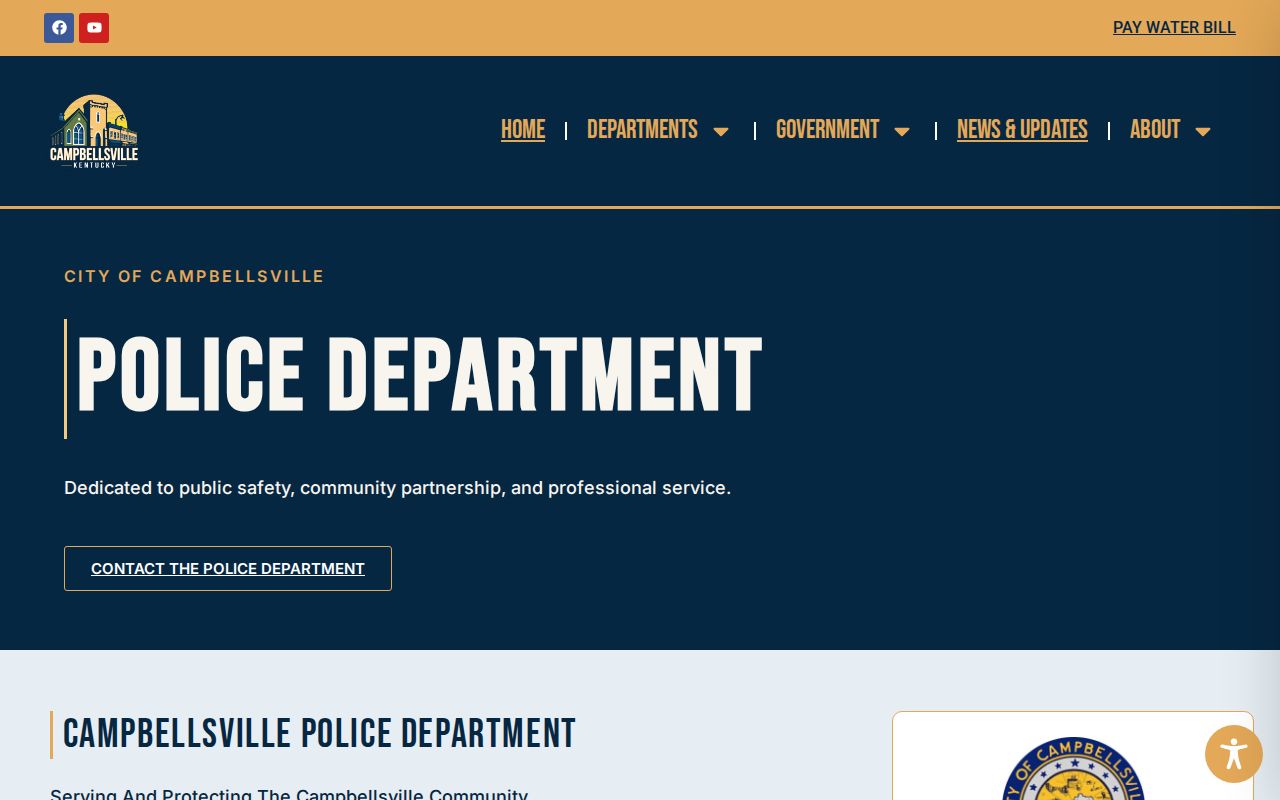Click the City of Campbellsville seal image
Viewport: 1280px width, 800px height.
pos(1073,769)
